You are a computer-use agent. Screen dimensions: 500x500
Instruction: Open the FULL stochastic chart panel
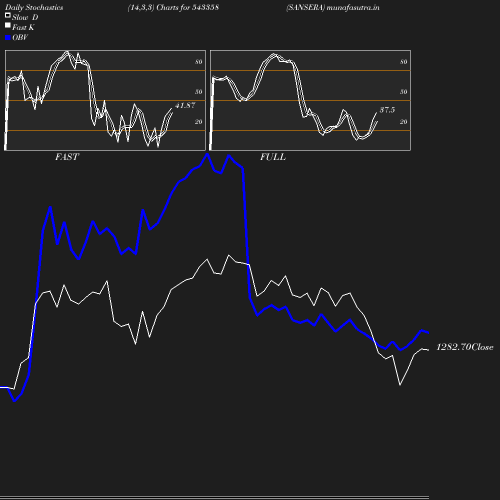click(x=310, y=100)
